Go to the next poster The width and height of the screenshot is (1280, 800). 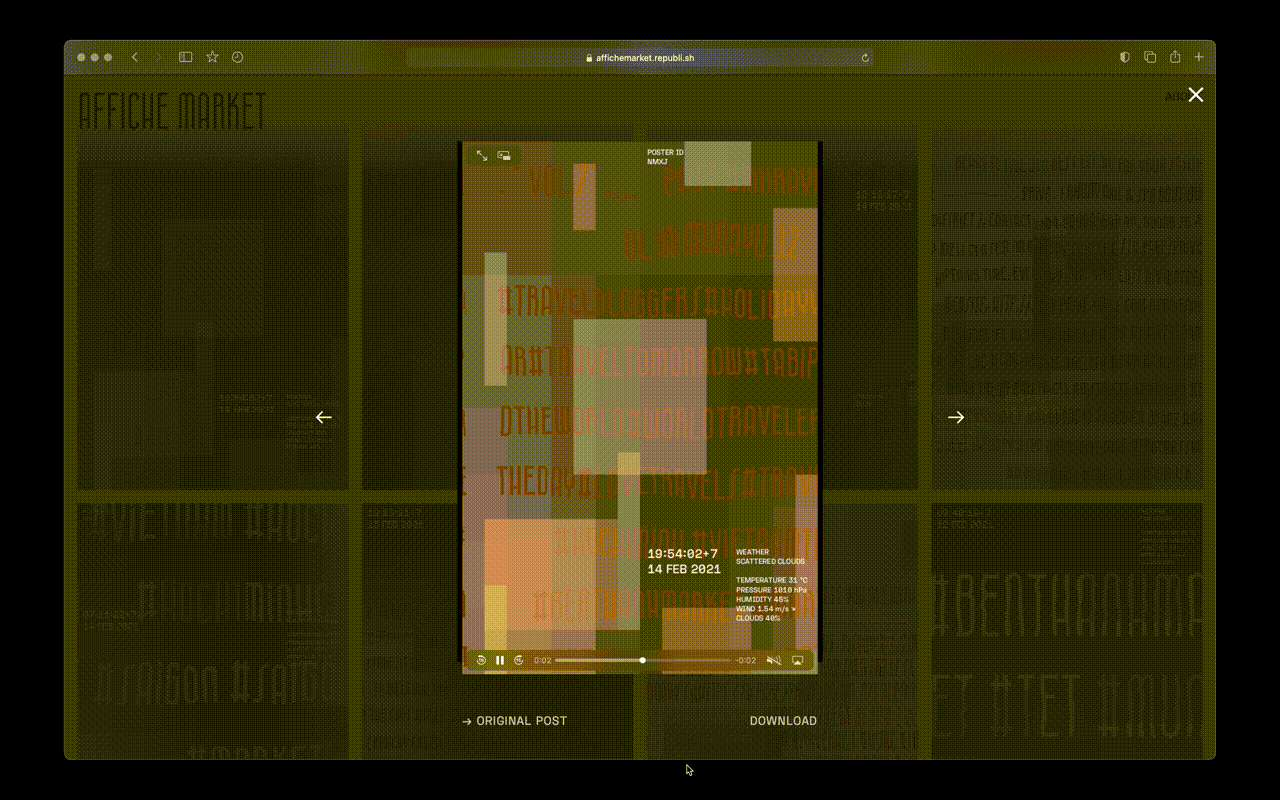click(956, 417)
